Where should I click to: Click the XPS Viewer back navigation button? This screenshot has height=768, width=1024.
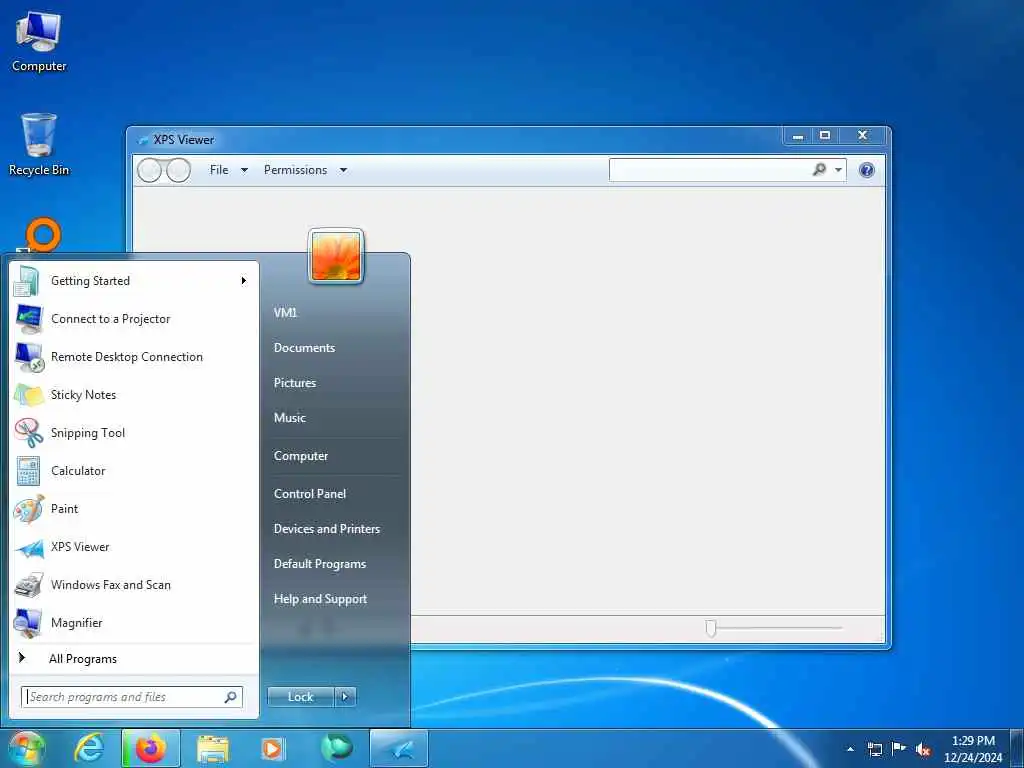[150, 170]
